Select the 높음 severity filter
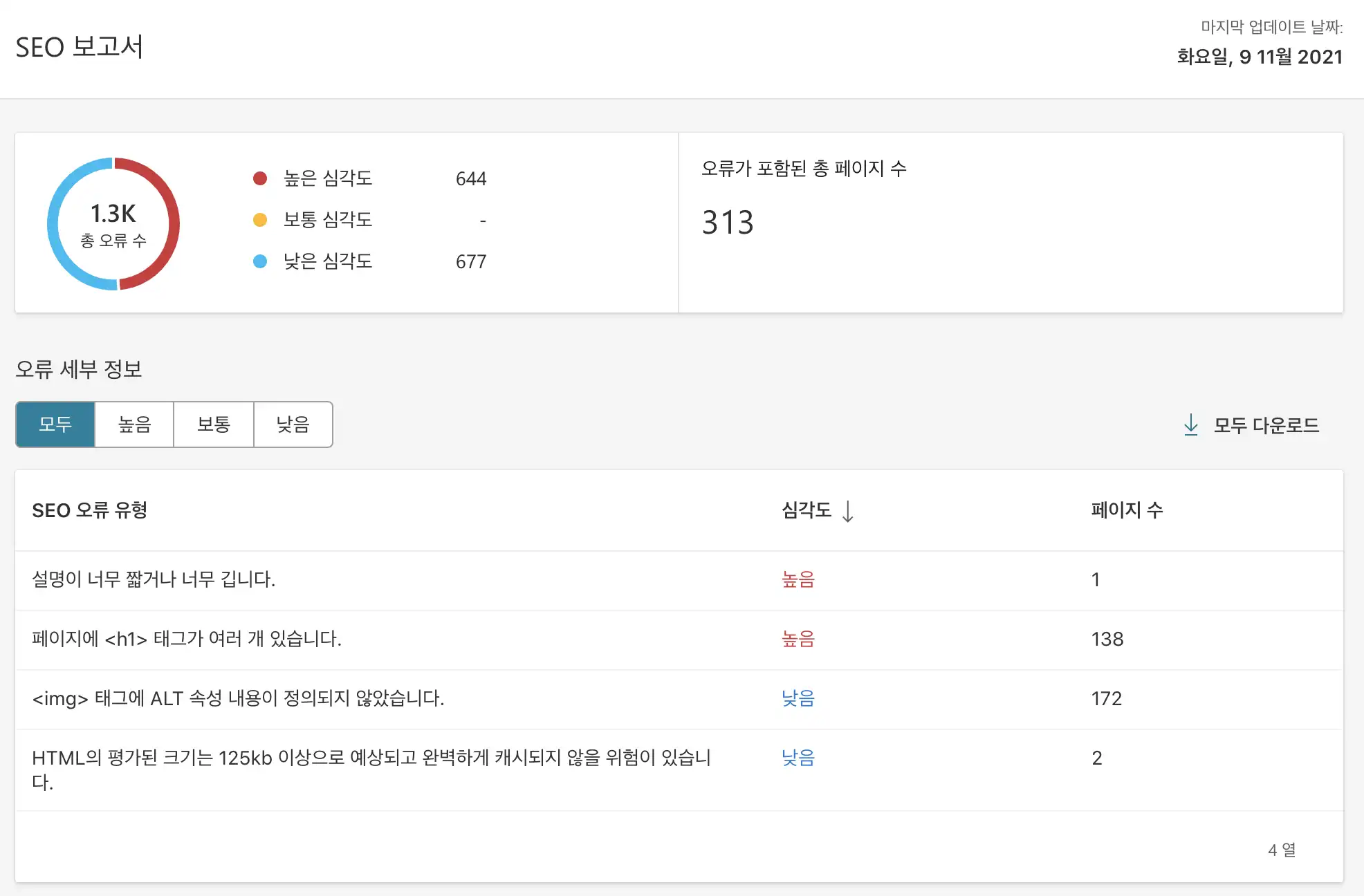The width and height of the screenshot is (1364, 896). point(134,424)
